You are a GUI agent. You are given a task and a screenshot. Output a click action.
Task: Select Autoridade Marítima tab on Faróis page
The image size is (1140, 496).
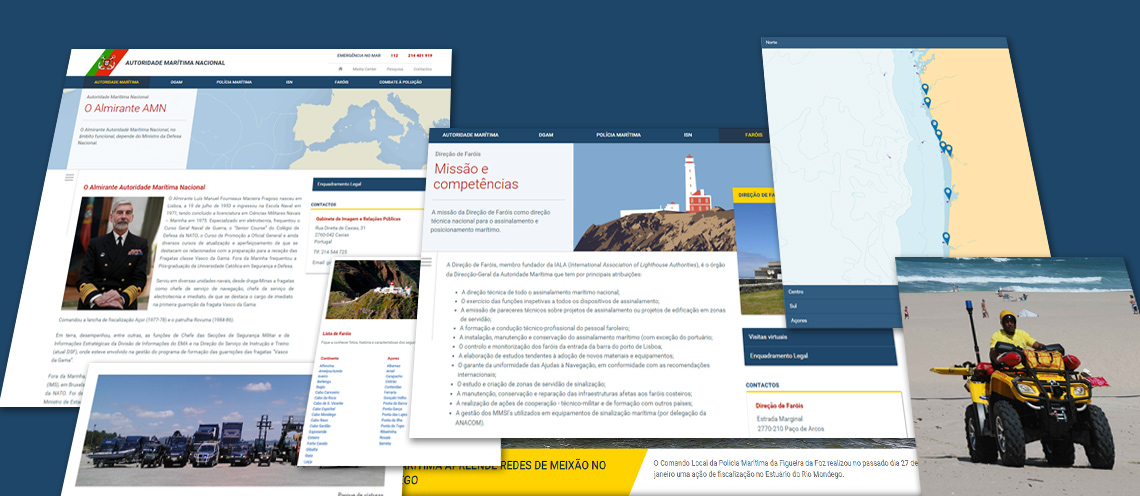click(x=470, y=135)
